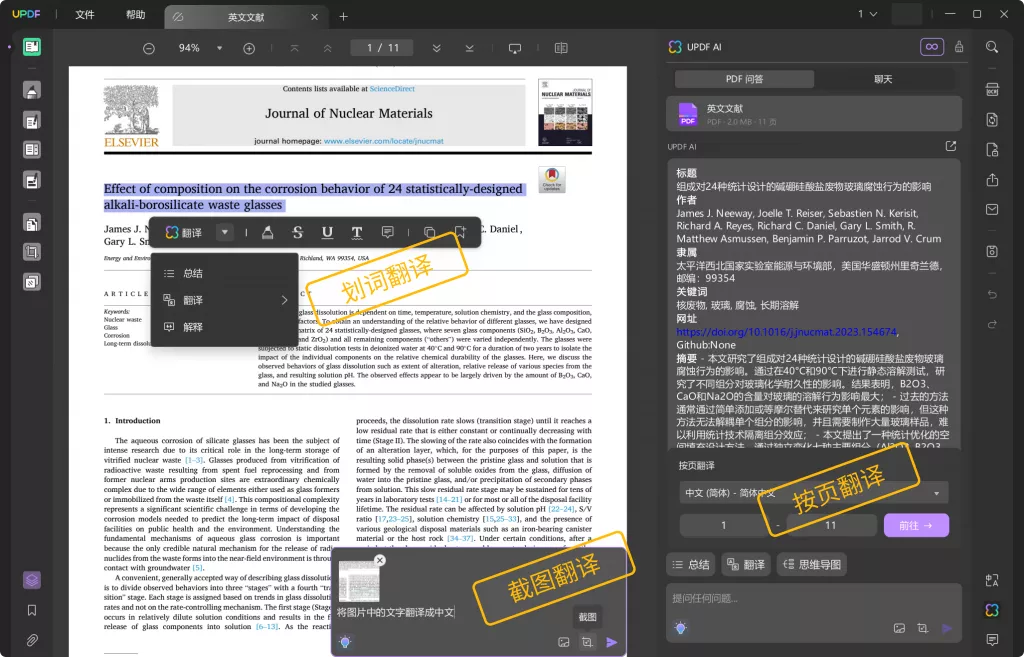This screenshot has width=1024, height=657.
Task: Apply strikethrough from the floating toolbar
Action: [297, 232]
